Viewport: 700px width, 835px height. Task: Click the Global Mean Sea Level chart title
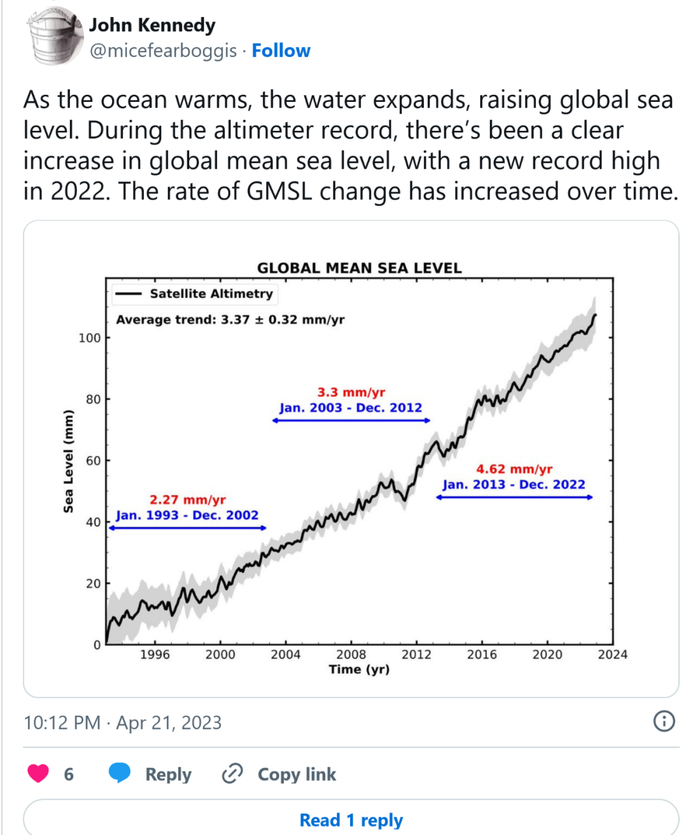(360, 268)
